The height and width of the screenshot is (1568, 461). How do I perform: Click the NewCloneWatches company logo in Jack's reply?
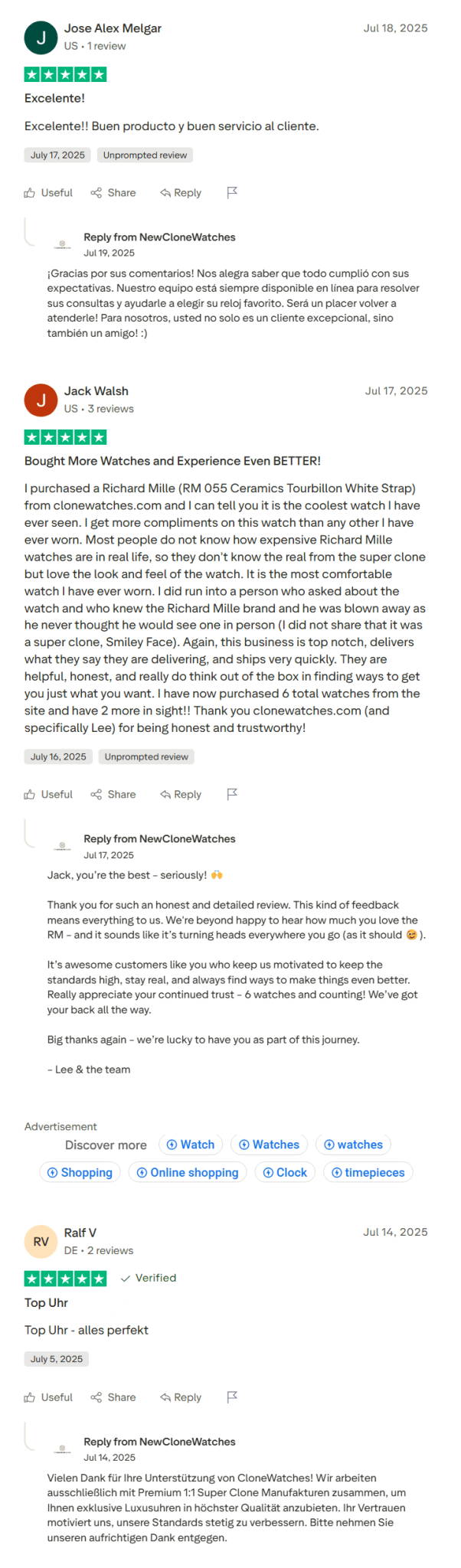pyautogui.click(x=62, y=844)
